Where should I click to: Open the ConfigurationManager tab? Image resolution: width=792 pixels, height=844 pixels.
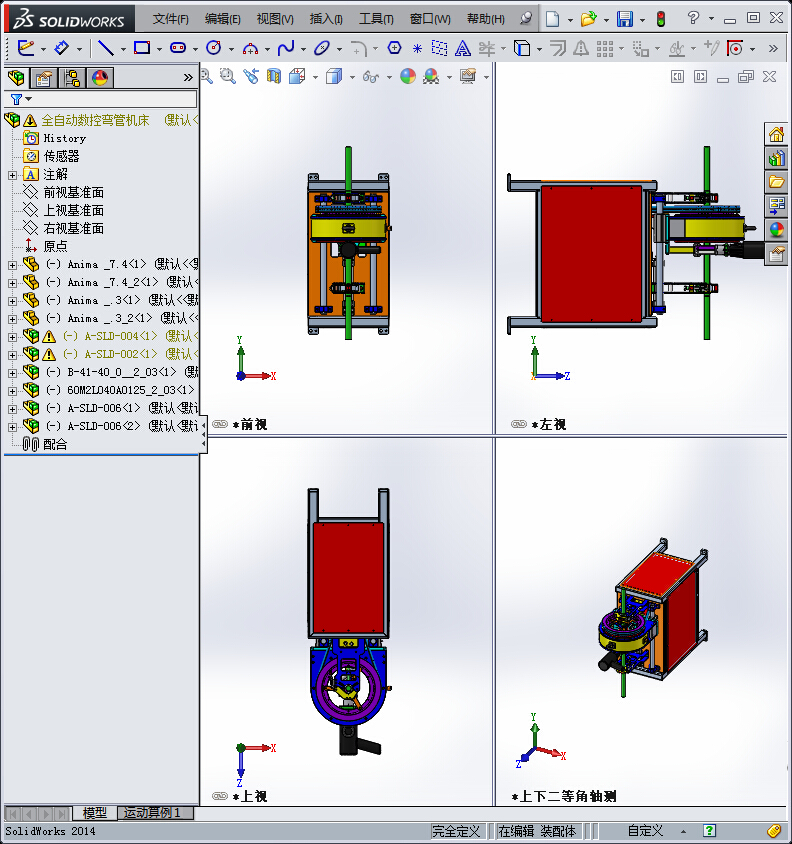72,79
